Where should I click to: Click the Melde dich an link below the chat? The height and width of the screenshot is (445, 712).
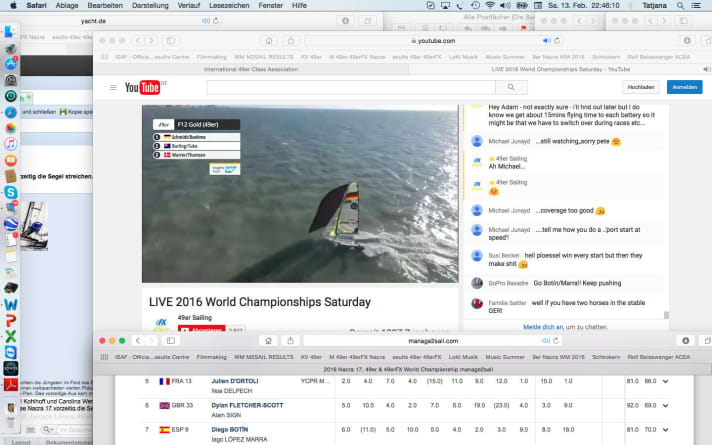pos(543,327)
